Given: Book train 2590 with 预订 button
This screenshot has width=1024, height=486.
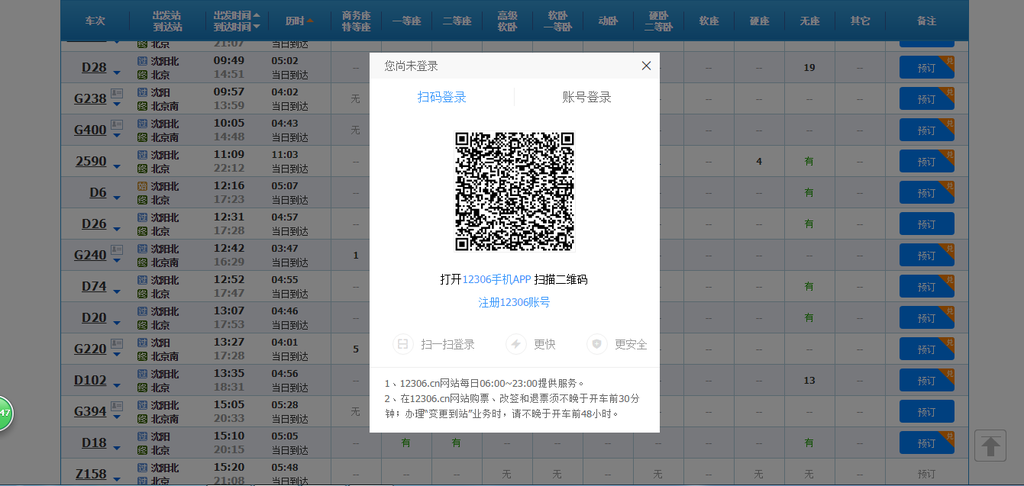Looking at the screenshot, I should point(927,161).
